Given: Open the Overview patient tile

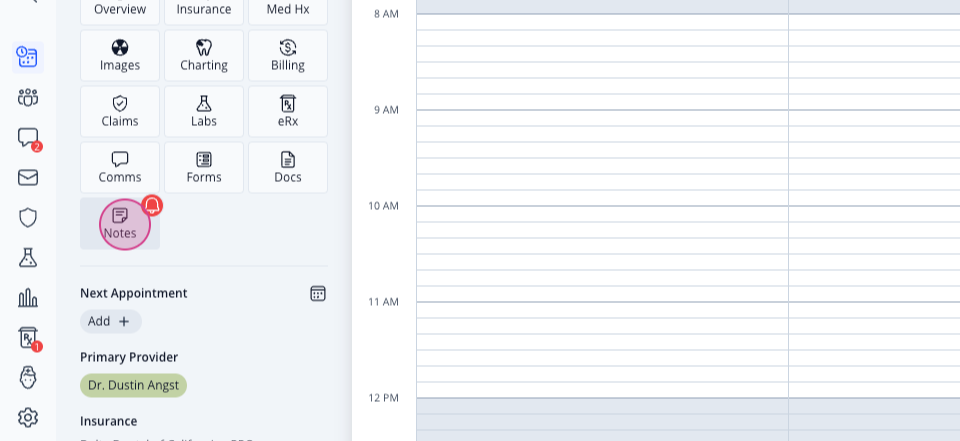Looking at the screenshot, I should [120, 10].
